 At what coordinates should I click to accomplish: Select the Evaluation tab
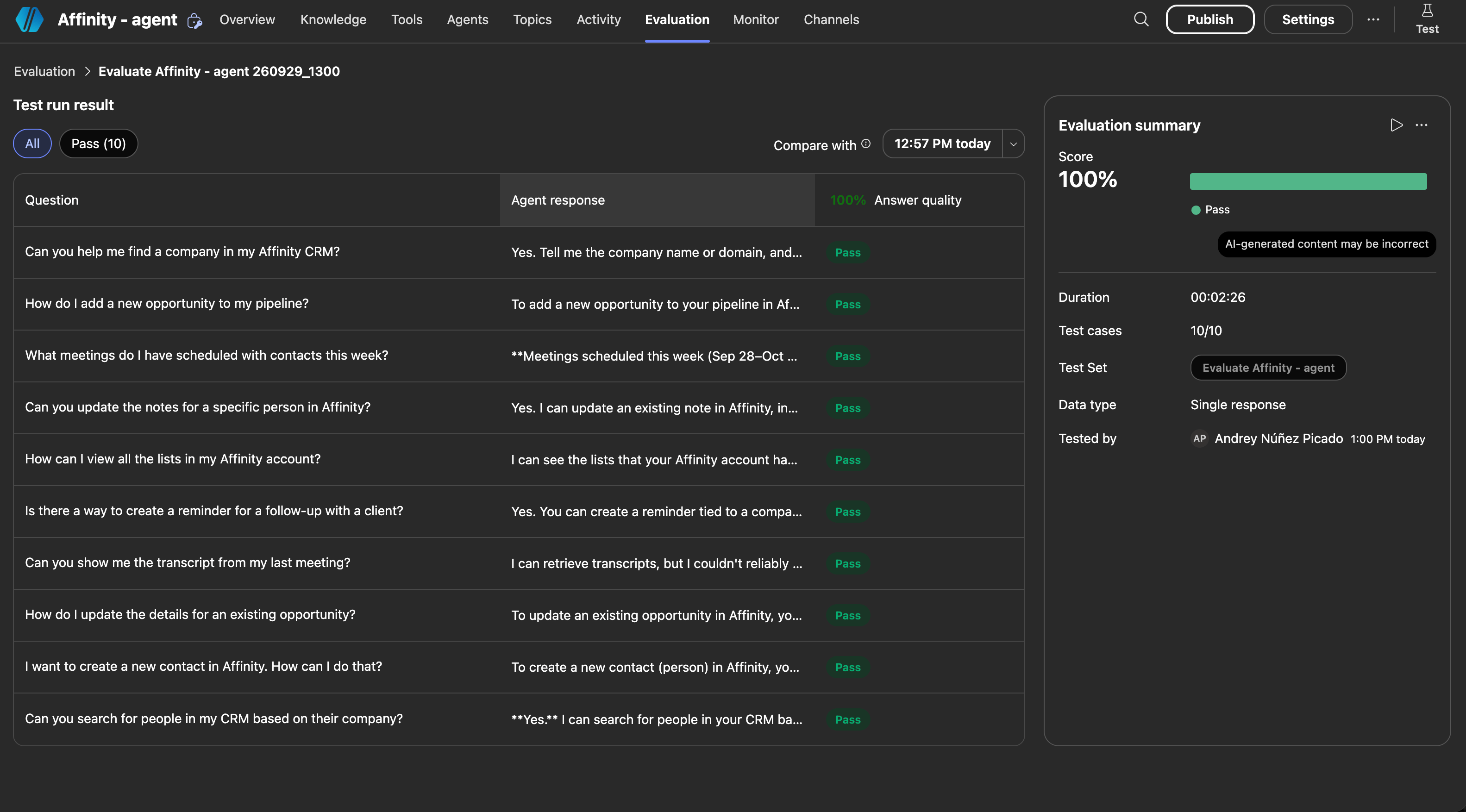coord(677,19)
